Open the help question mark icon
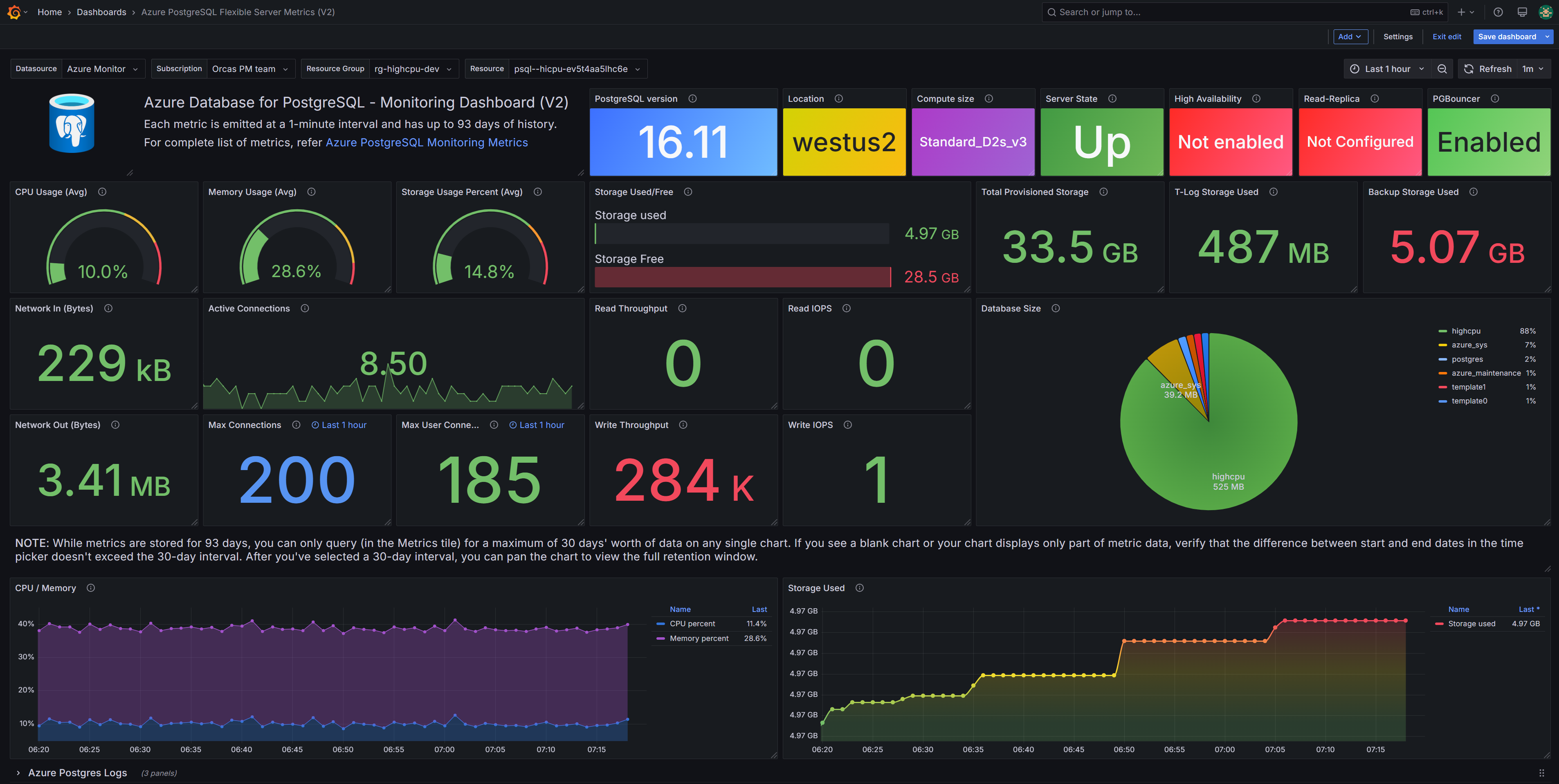Screen dimensions: 1559x784 click(x=1498, y=12)
